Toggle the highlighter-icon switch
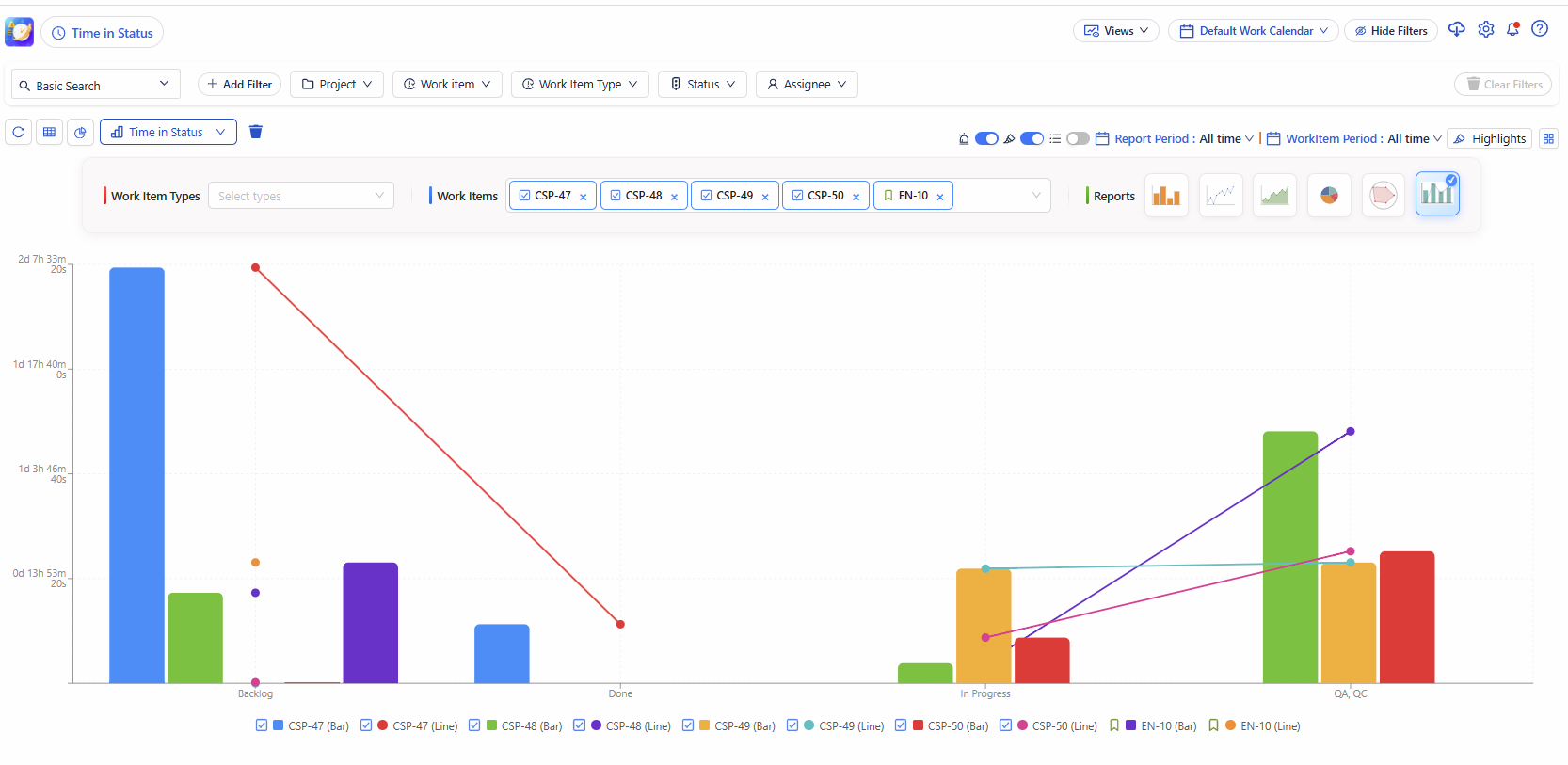Viewport: 1568px width, 765px height. click(1032, 138)
